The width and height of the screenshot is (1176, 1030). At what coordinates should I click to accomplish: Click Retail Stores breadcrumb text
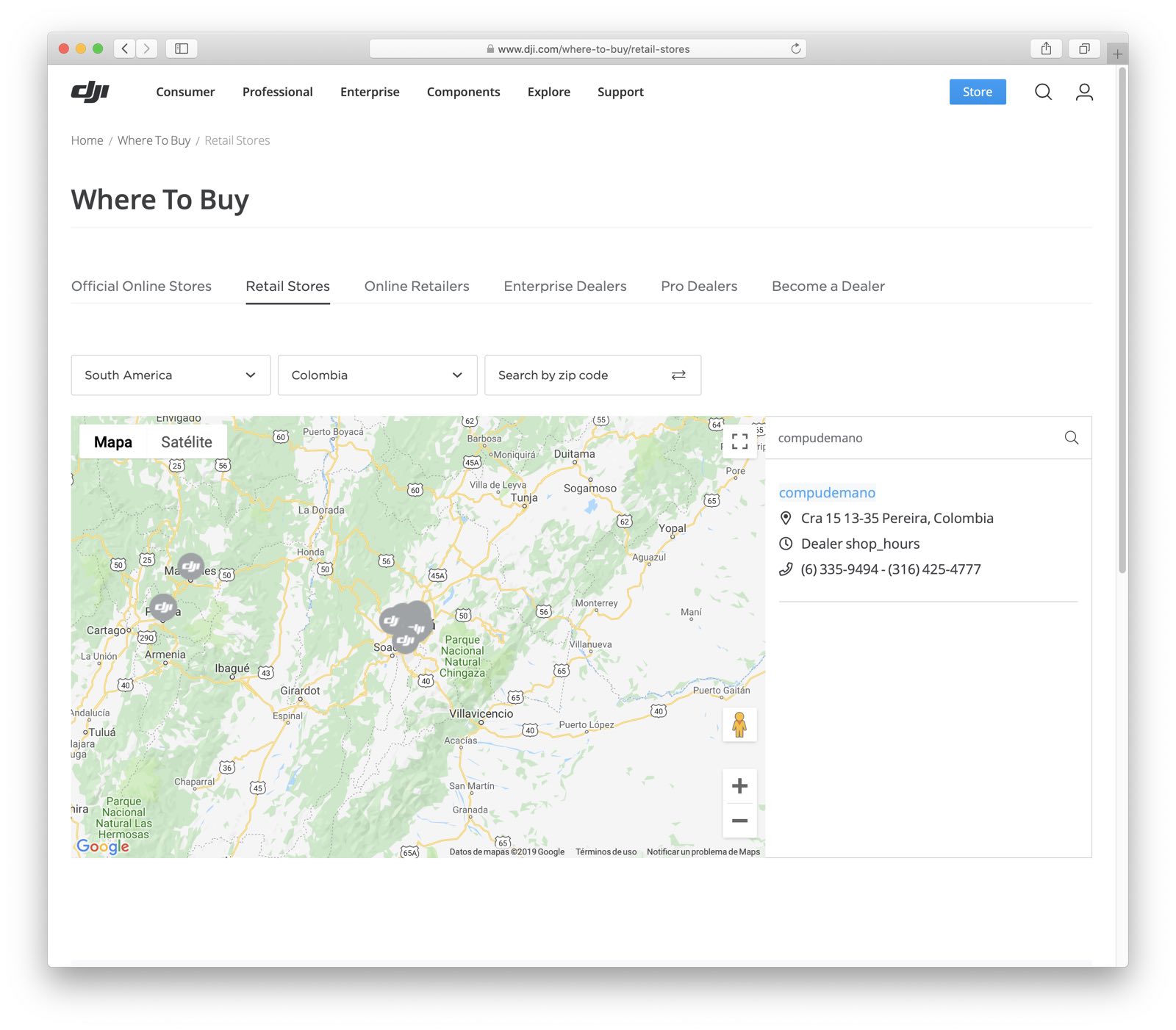(x=237, y=140)
